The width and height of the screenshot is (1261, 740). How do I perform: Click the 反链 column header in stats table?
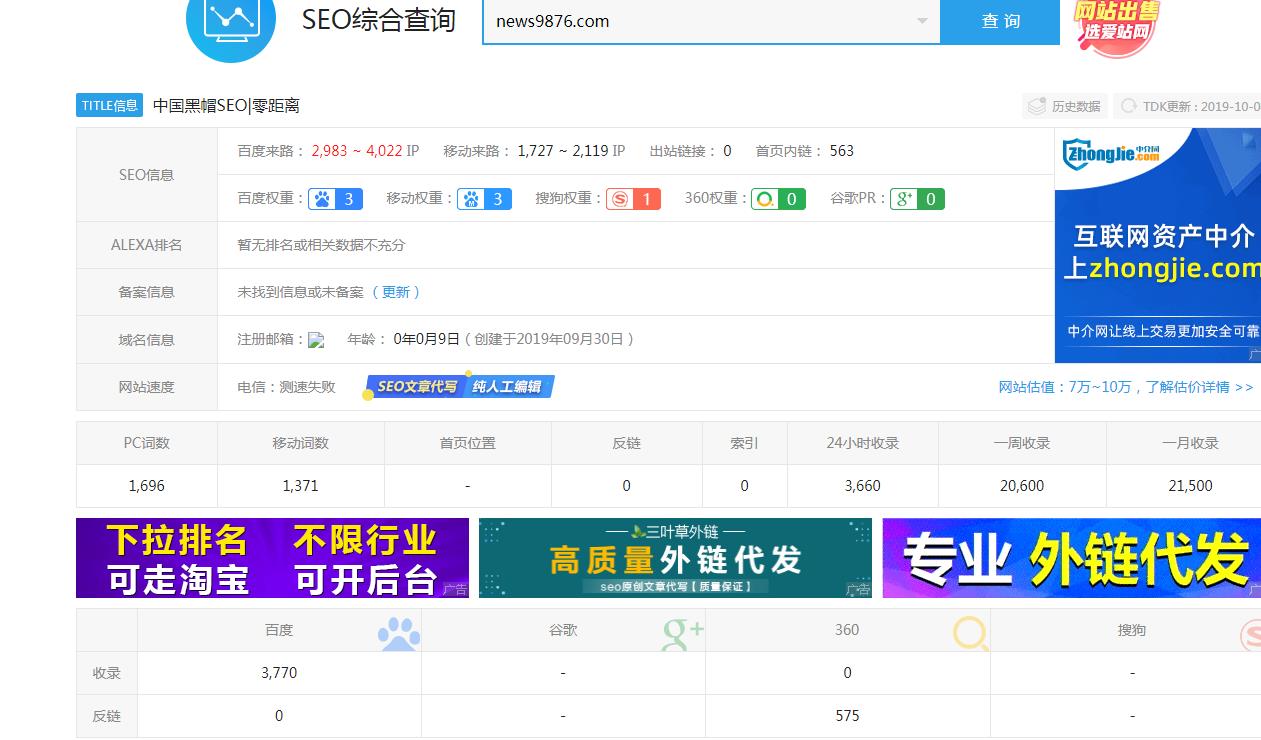626,443
